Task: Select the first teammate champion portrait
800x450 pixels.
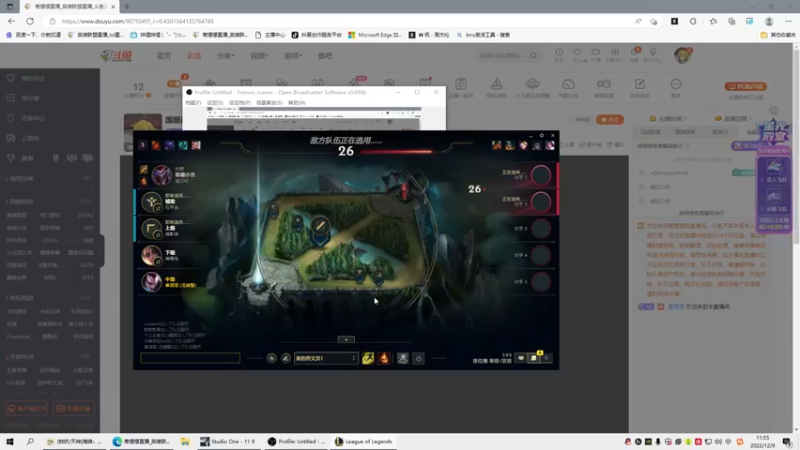Action: pos(161,175)
